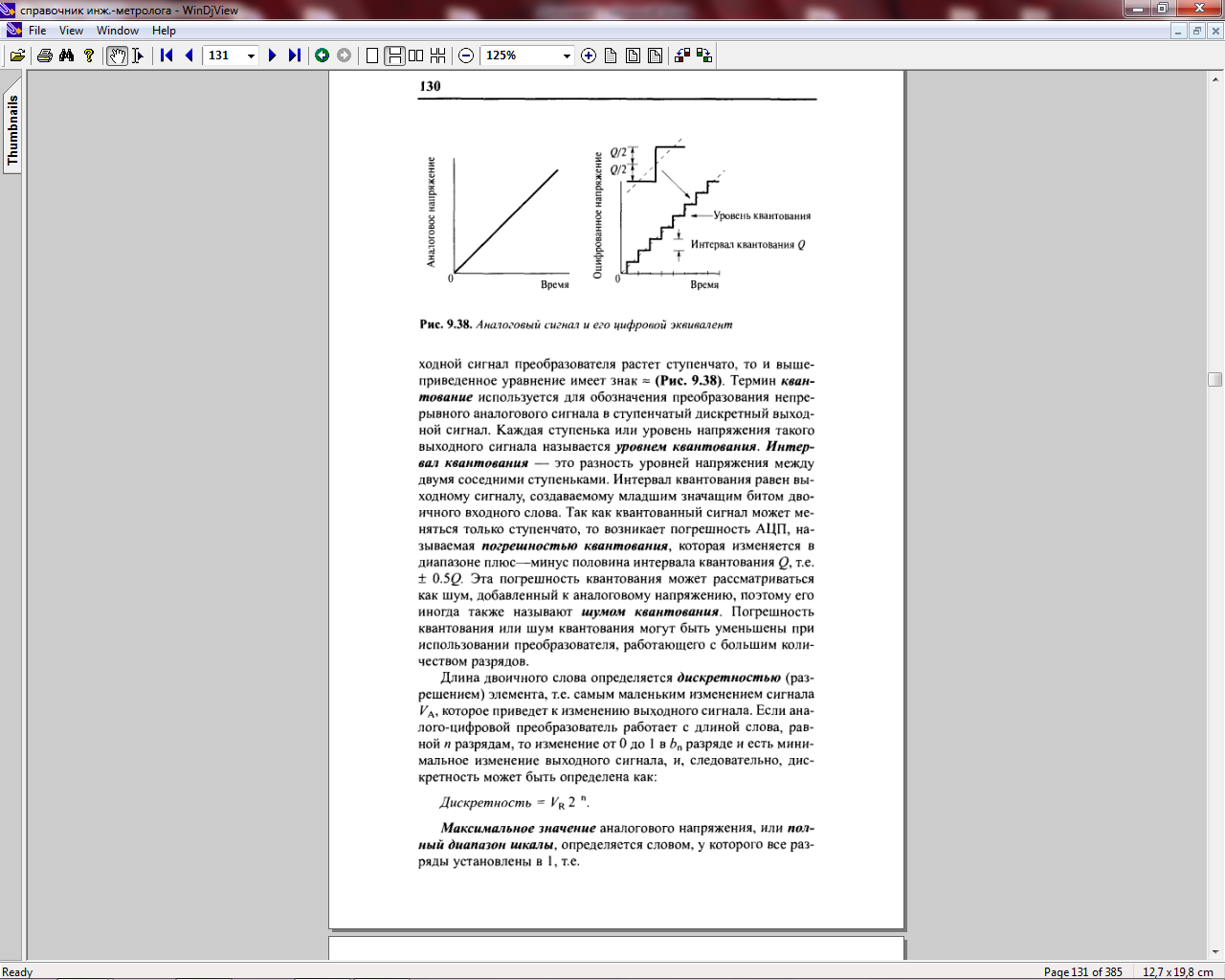Switch to continuous facing pages layout
Viewport: 1225px width, 980px height.
tap(438, 56)
